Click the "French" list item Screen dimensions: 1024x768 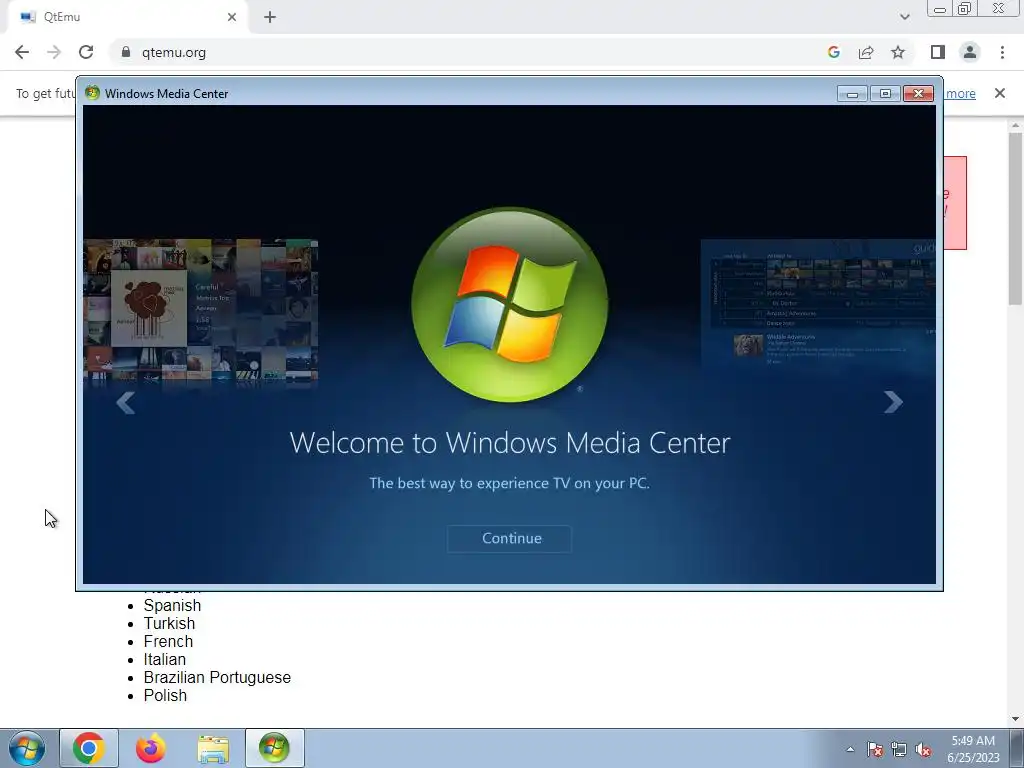coord(168,641)
